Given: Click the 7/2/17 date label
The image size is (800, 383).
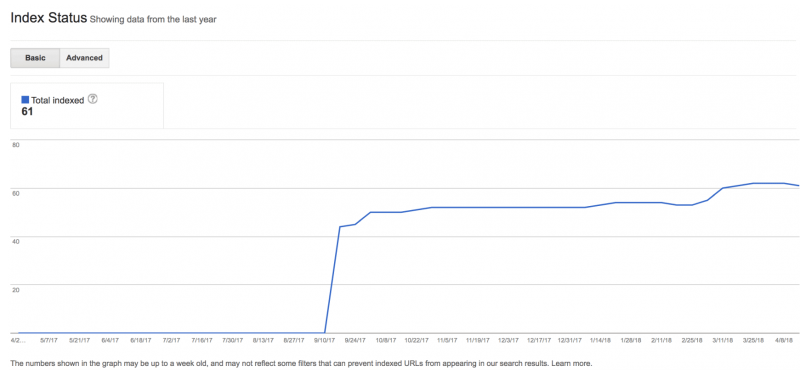Looking at the screenshot, I should click(171, 340).
